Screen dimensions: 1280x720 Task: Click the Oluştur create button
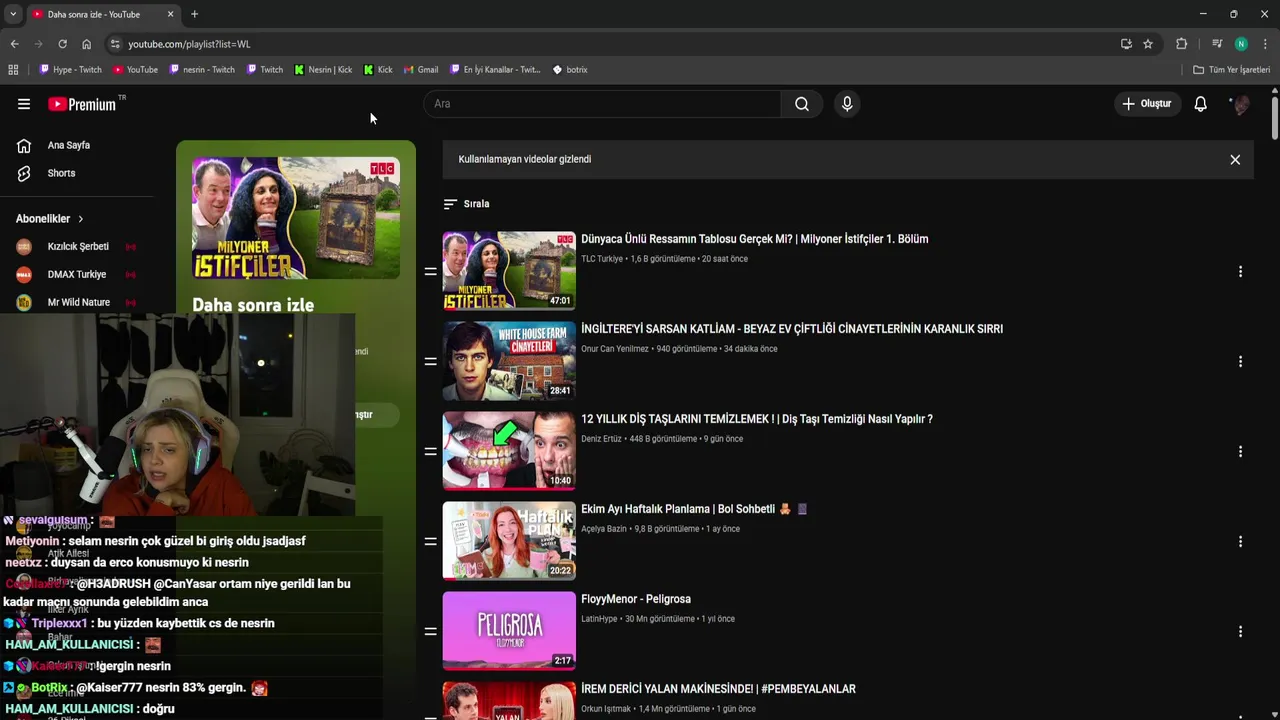click(x=1146, y=104)
